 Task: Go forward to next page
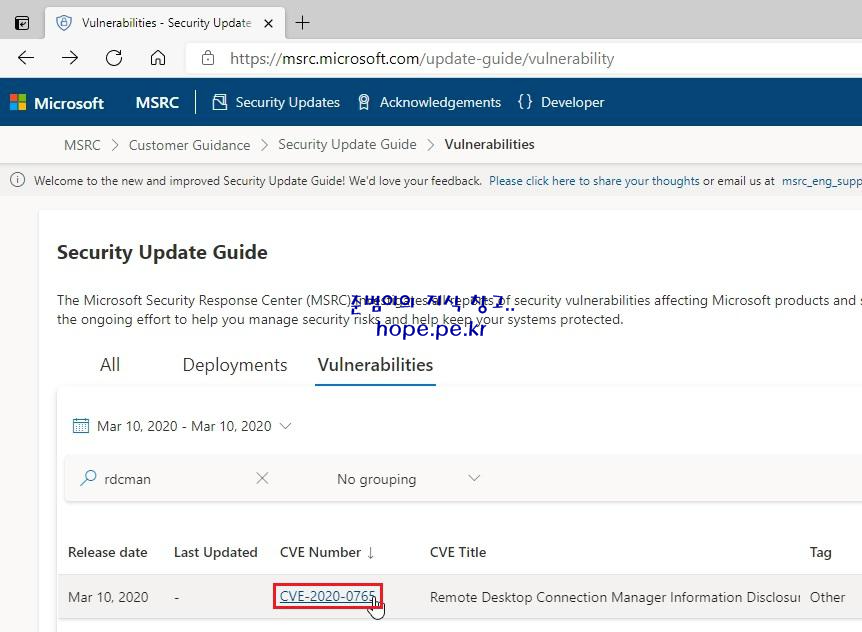(x=70, y=58)
